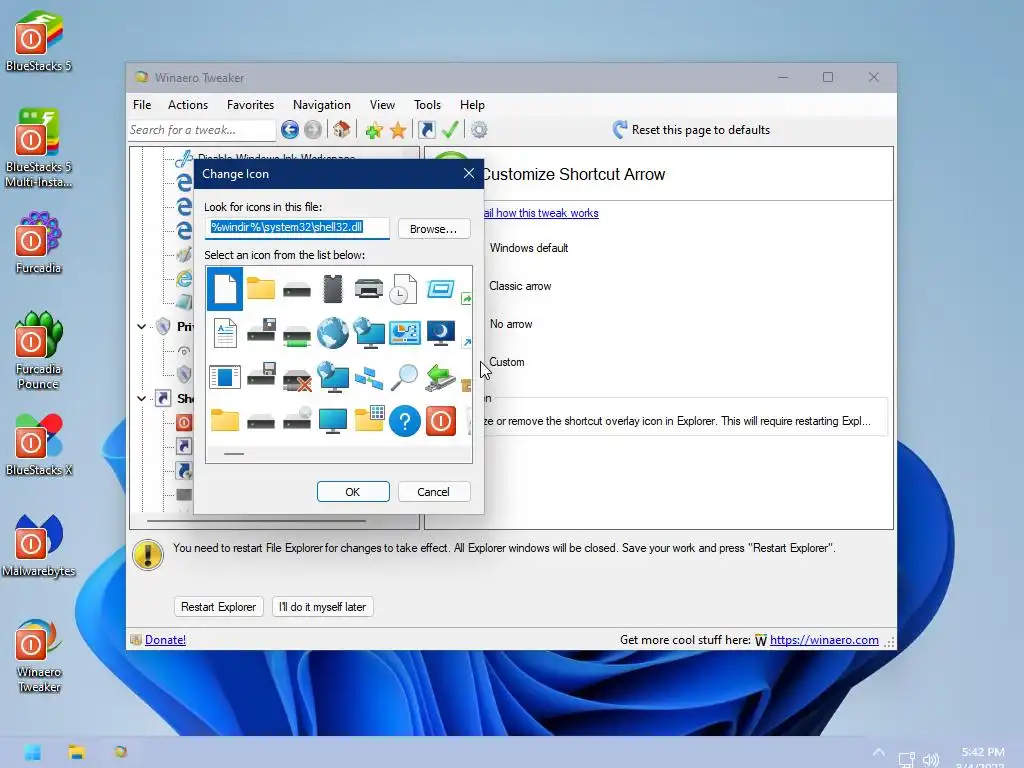Select the document with clock icon

click(404, 289)
